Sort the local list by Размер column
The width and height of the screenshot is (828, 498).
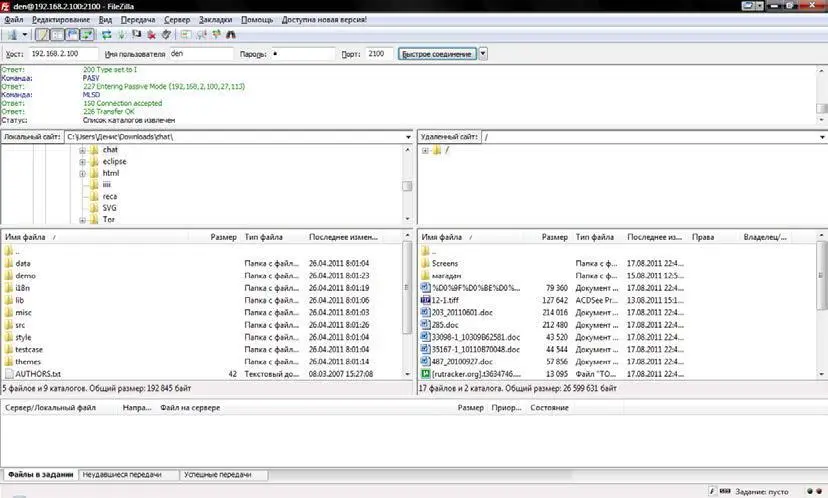tap(223, 237)
